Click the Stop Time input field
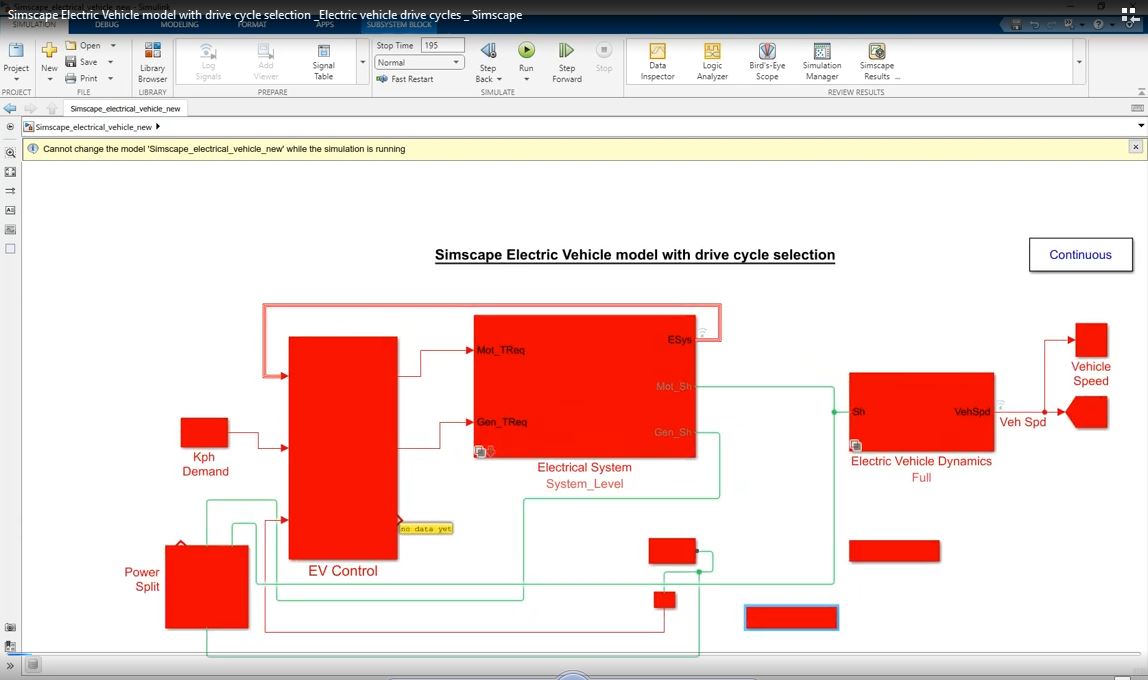 click(x=442, y=45)
